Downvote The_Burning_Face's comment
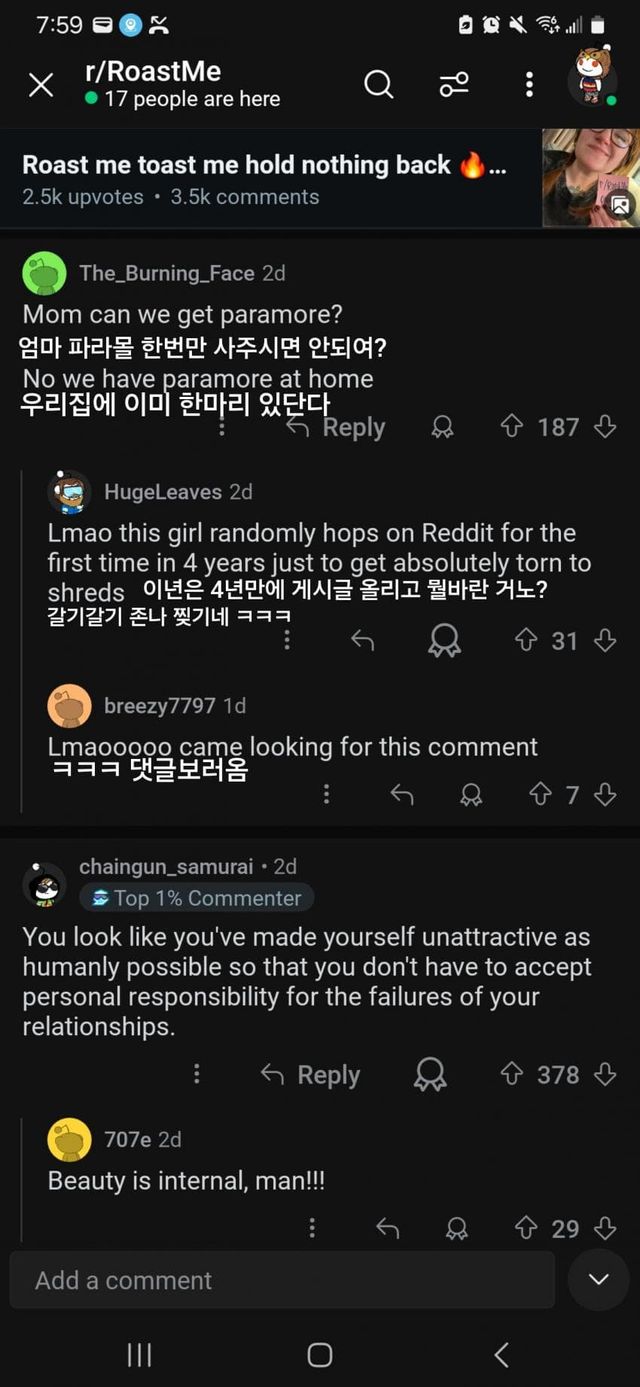Screen dimensions: 640x1387 (605, 427)
